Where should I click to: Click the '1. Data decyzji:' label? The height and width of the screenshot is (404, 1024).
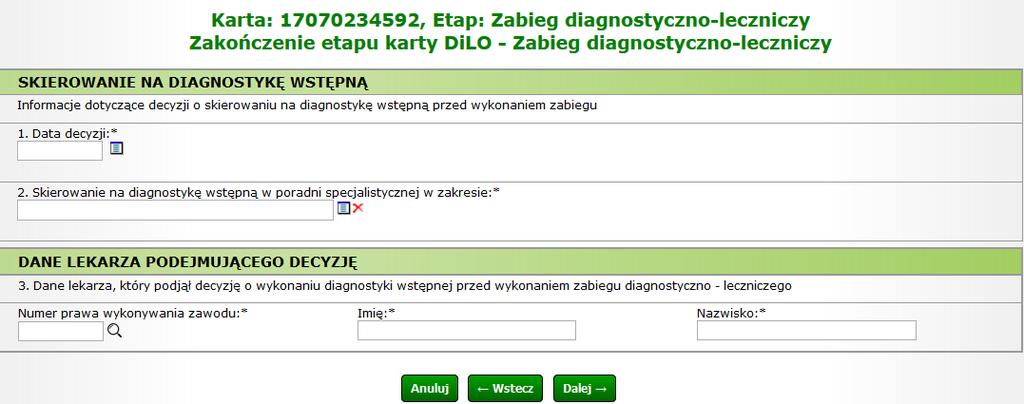[67, 132]
